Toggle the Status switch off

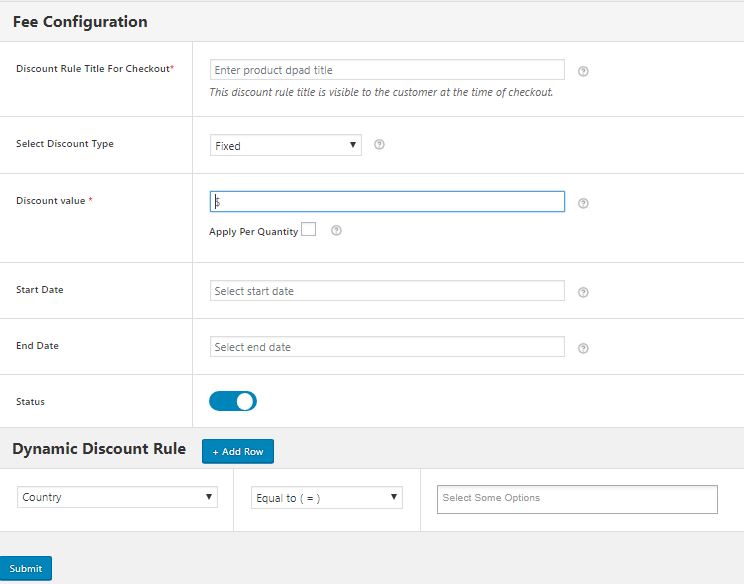[233, 401]
